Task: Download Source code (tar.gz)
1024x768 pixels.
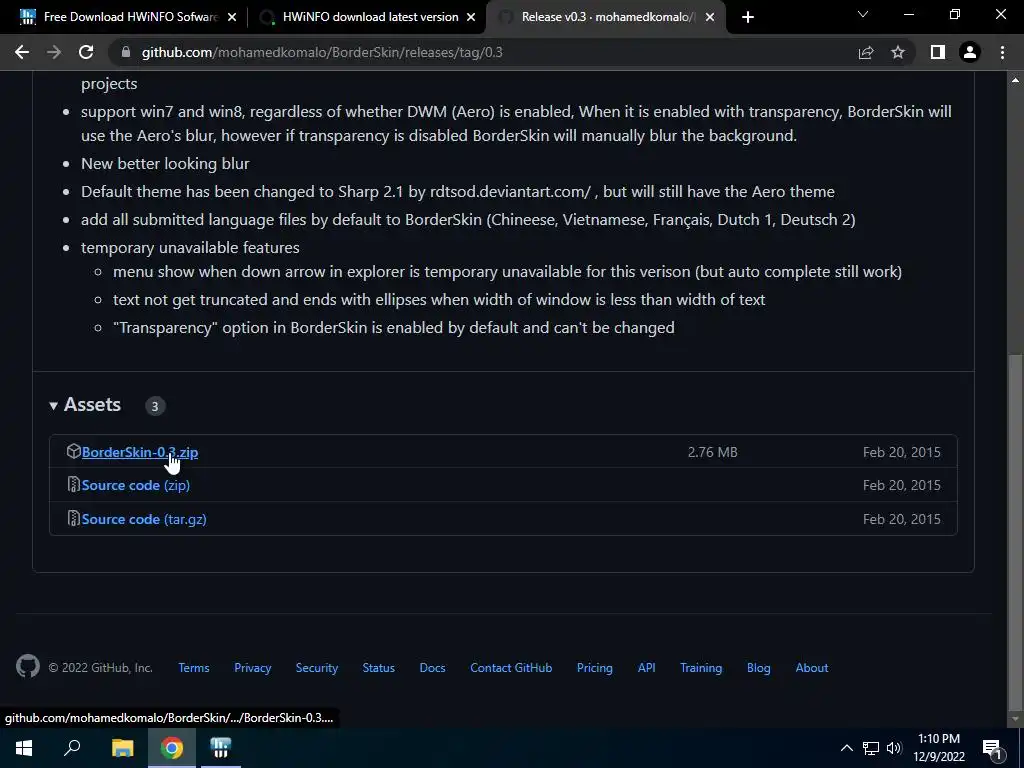Action: [x=144, y=519]
